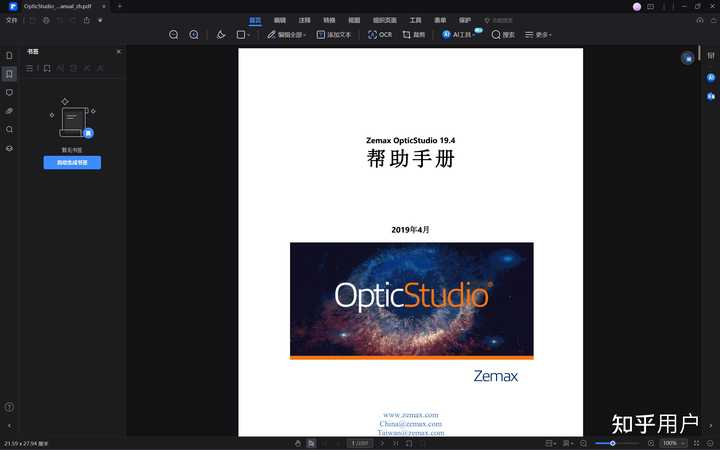The image size is (720, 450).
Task: Open the properties panel icon in right sidebar
Action: tap(711, 56)
